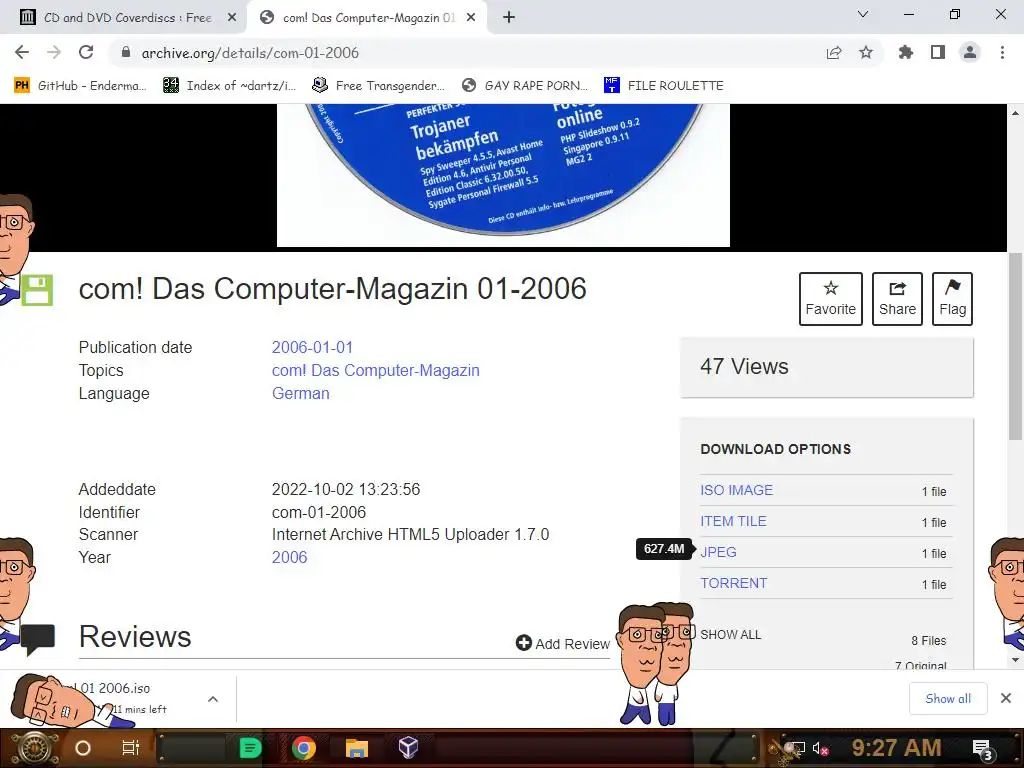Click the address bar URL field
Screen dimensions: 1024x768
click(x=470, y=52)
